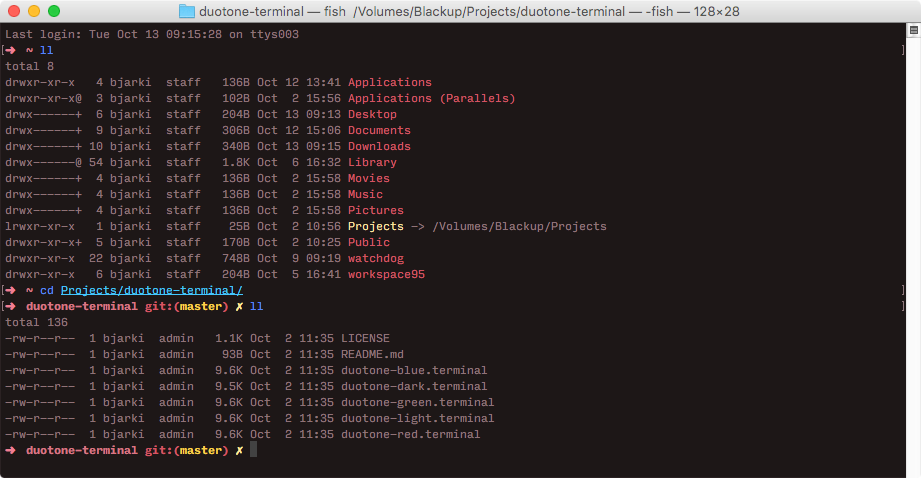The height and width of the screenshot is (478, 921).
Task: Click the /Volumes/Blackup/Projects symlink target
Action: click(x=519, y=226)
